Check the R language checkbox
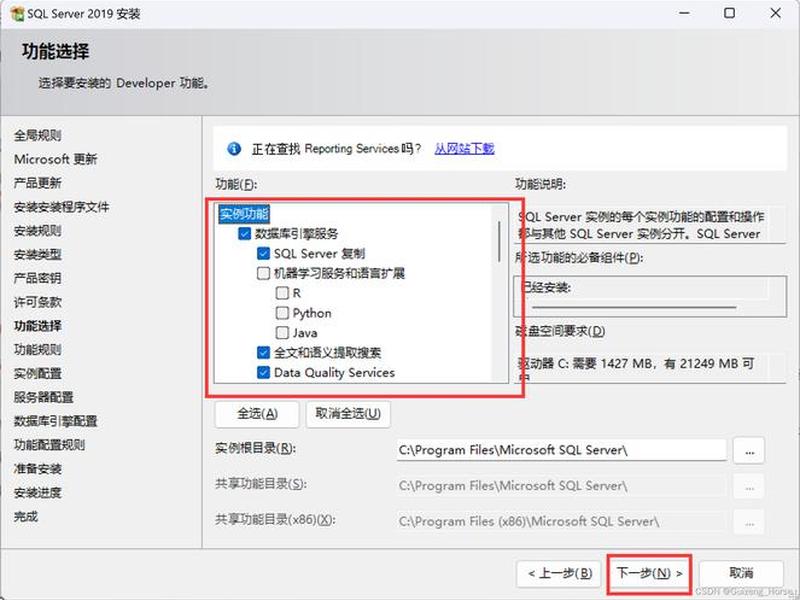 (x=282, y=293)
